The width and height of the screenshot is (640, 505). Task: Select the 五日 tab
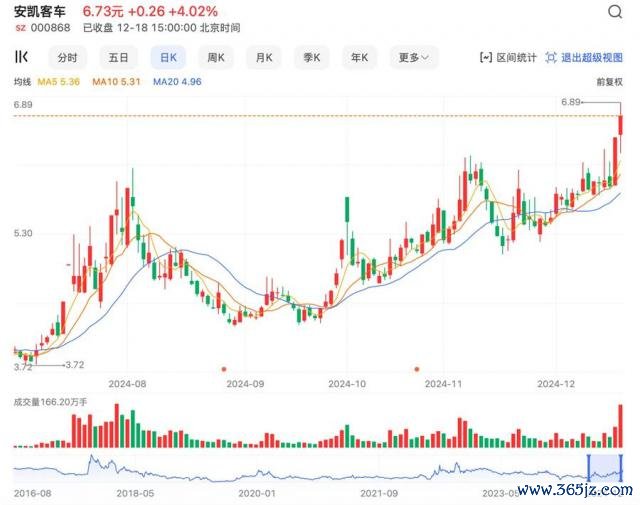coord(118,58)
